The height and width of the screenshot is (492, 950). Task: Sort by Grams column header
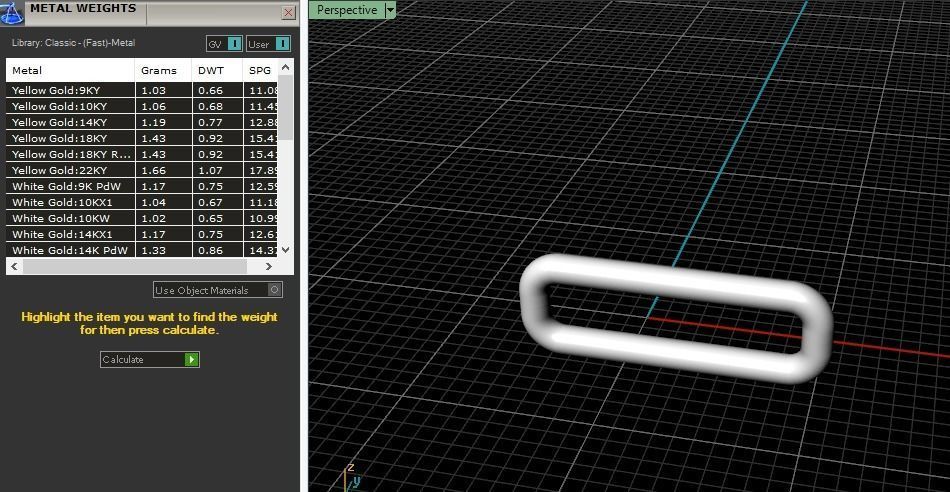tap(164, 70)
